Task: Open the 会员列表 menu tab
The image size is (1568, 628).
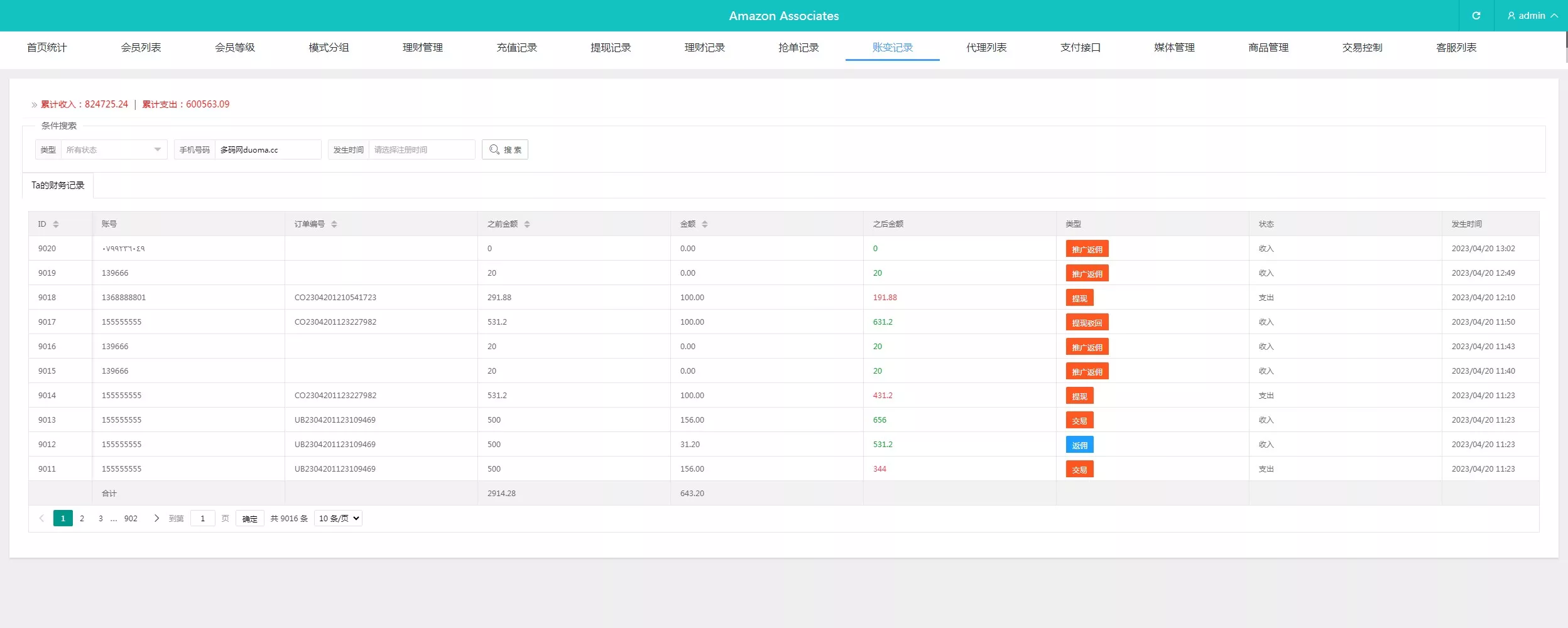Action: click(x=141, y=48)
